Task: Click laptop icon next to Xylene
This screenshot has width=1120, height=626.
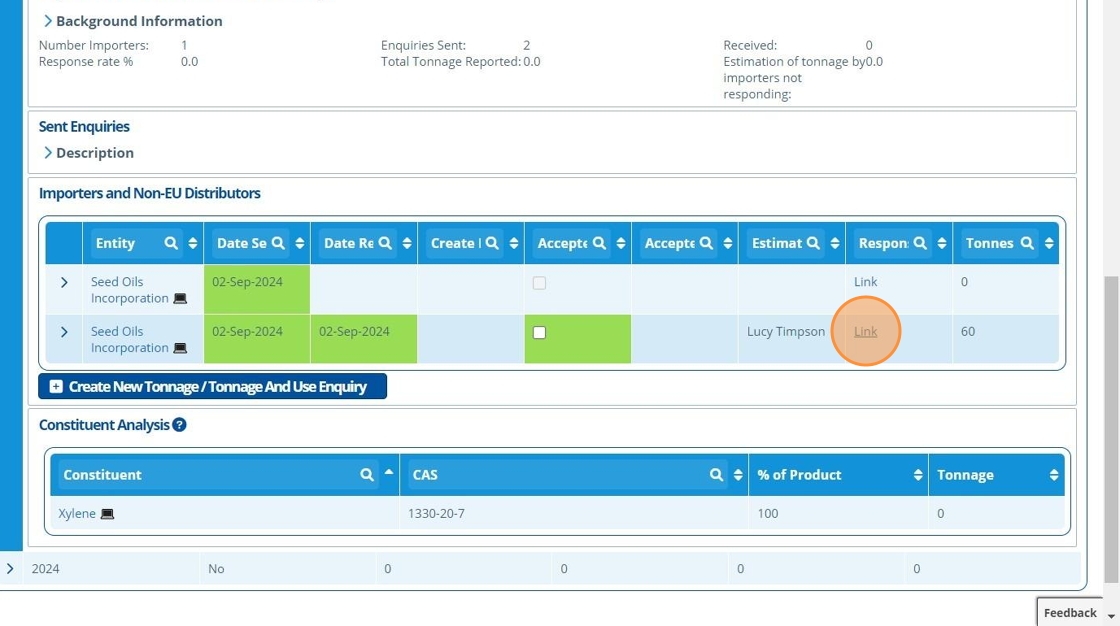Action: (107, 514)
